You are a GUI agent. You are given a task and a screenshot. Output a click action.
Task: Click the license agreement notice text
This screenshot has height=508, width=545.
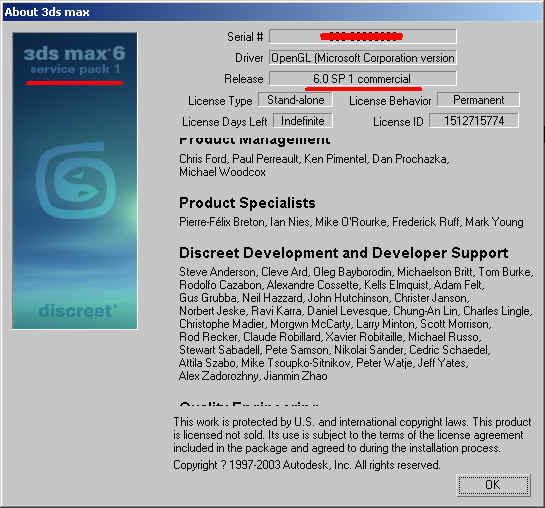(x=352, y=435)
